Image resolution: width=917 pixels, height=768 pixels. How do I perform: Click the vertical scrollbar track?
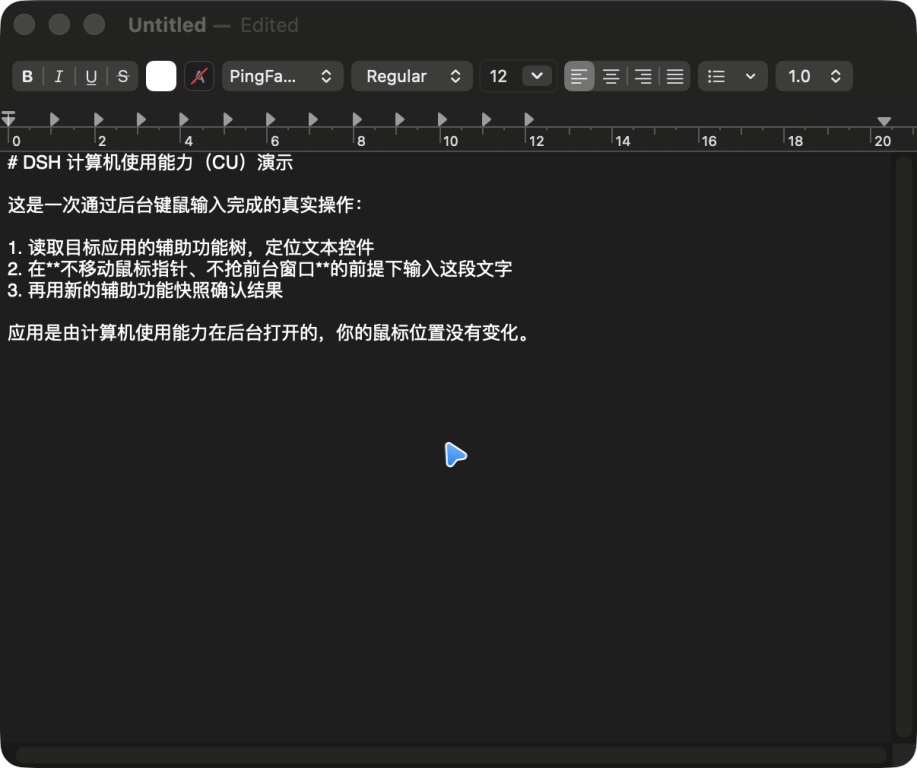coord(904,447)
